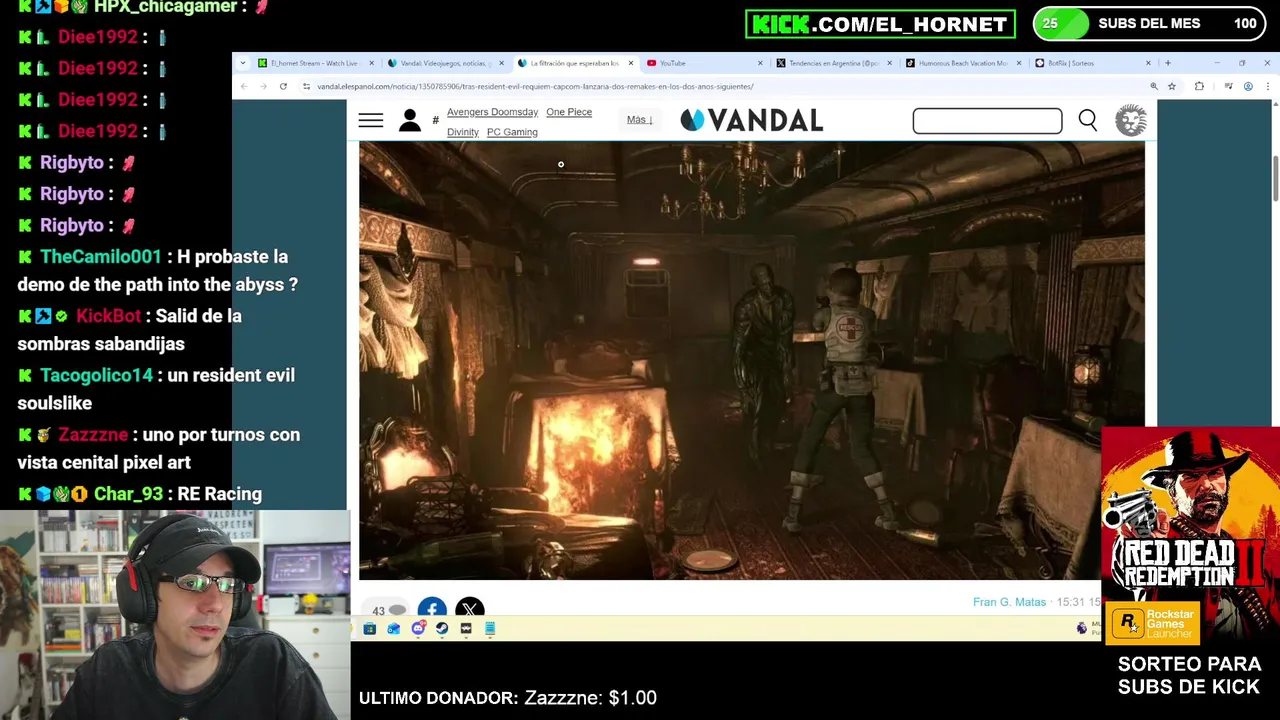This screenshot has width=1280, height=720.
Task: Open the user account profile icon
Action: (x=410, y=121)
